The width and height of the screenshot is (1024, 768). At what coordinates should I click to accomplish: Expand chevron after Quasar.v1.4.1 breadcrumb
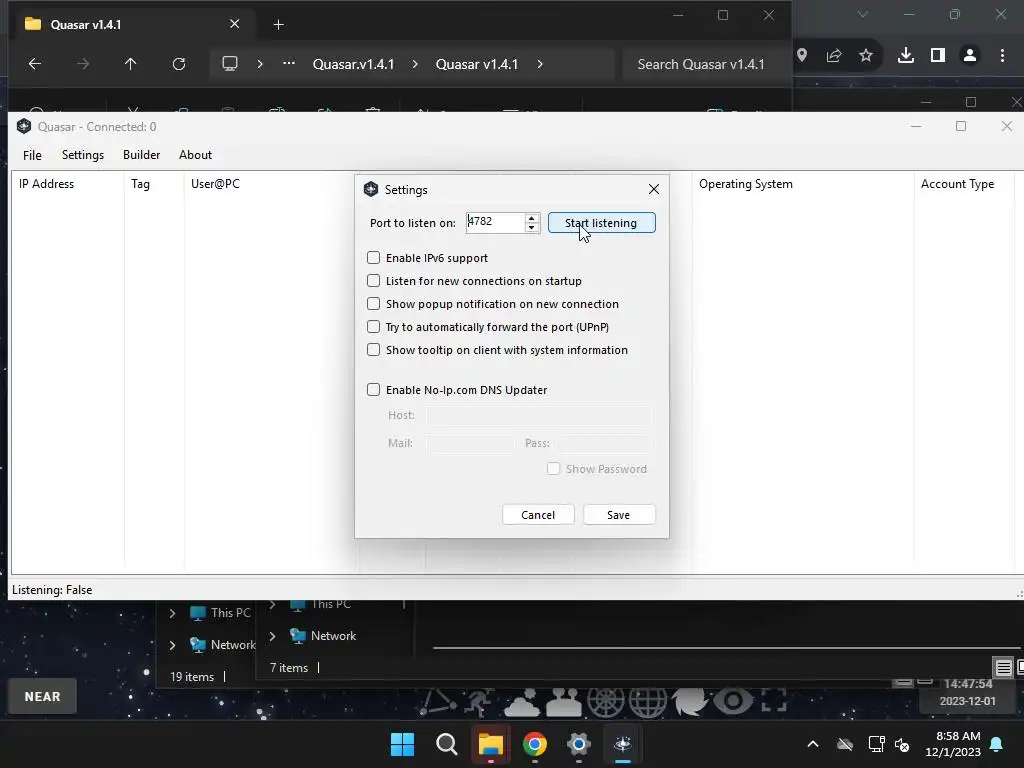pyautogui.click(x=415, y=64)
